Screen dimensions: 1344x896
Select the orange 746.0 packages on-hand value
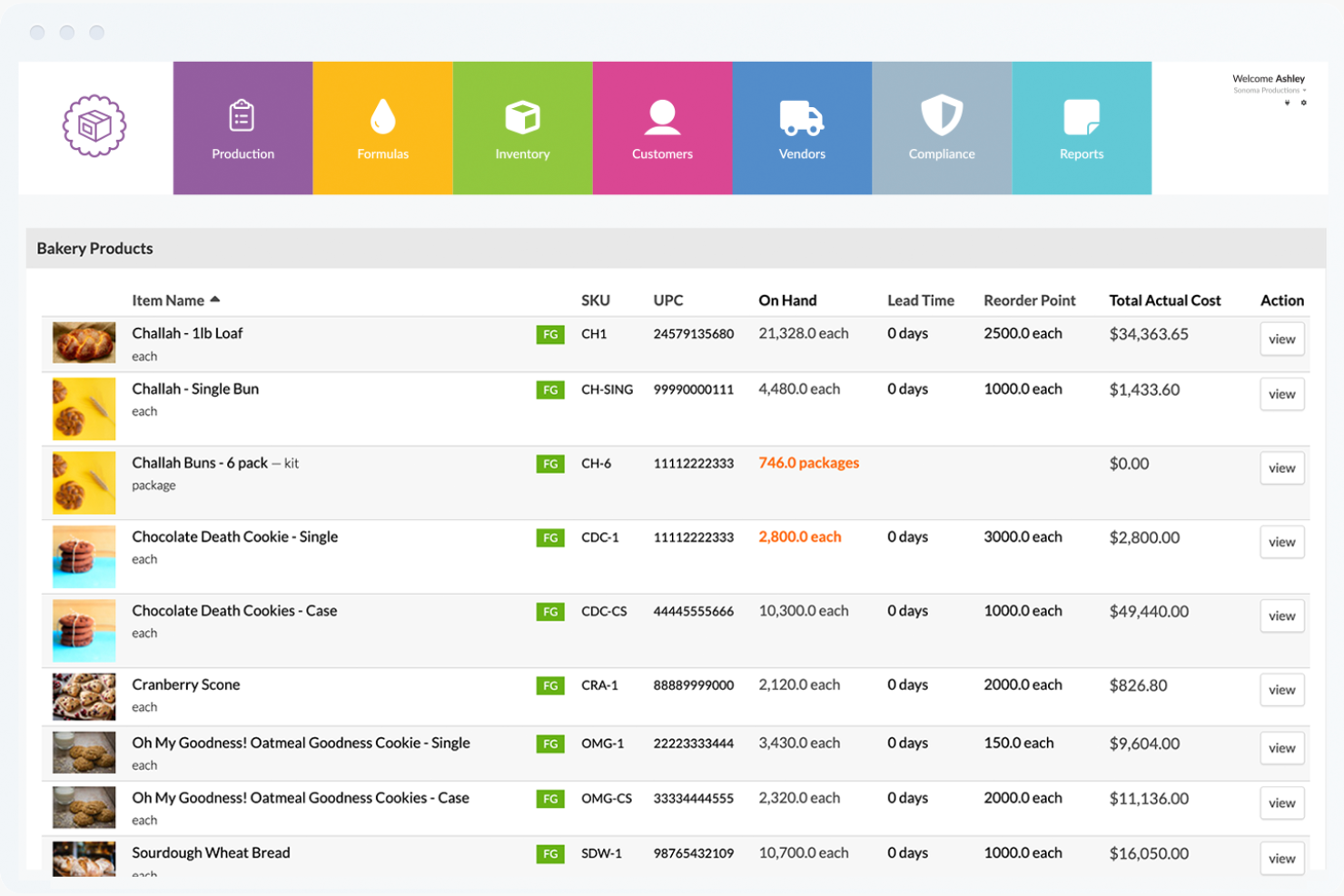pos(809,463)
